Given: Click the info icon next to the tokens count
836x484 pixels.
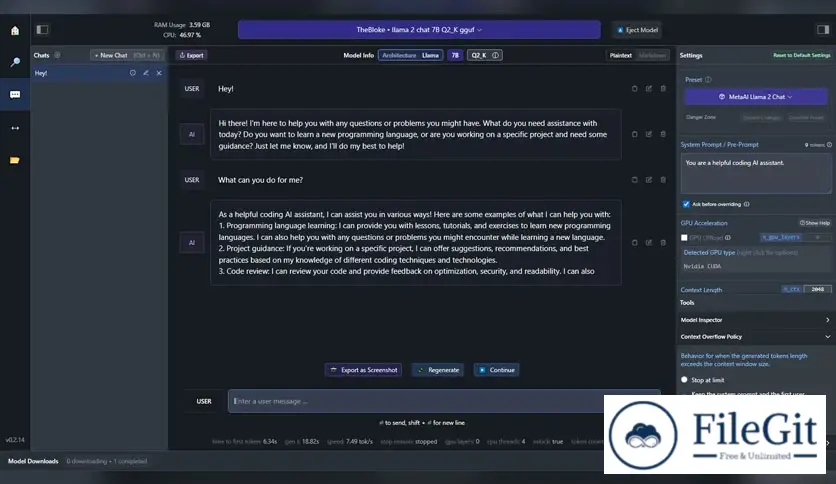Looking at the screenshot, I should 829,144.
